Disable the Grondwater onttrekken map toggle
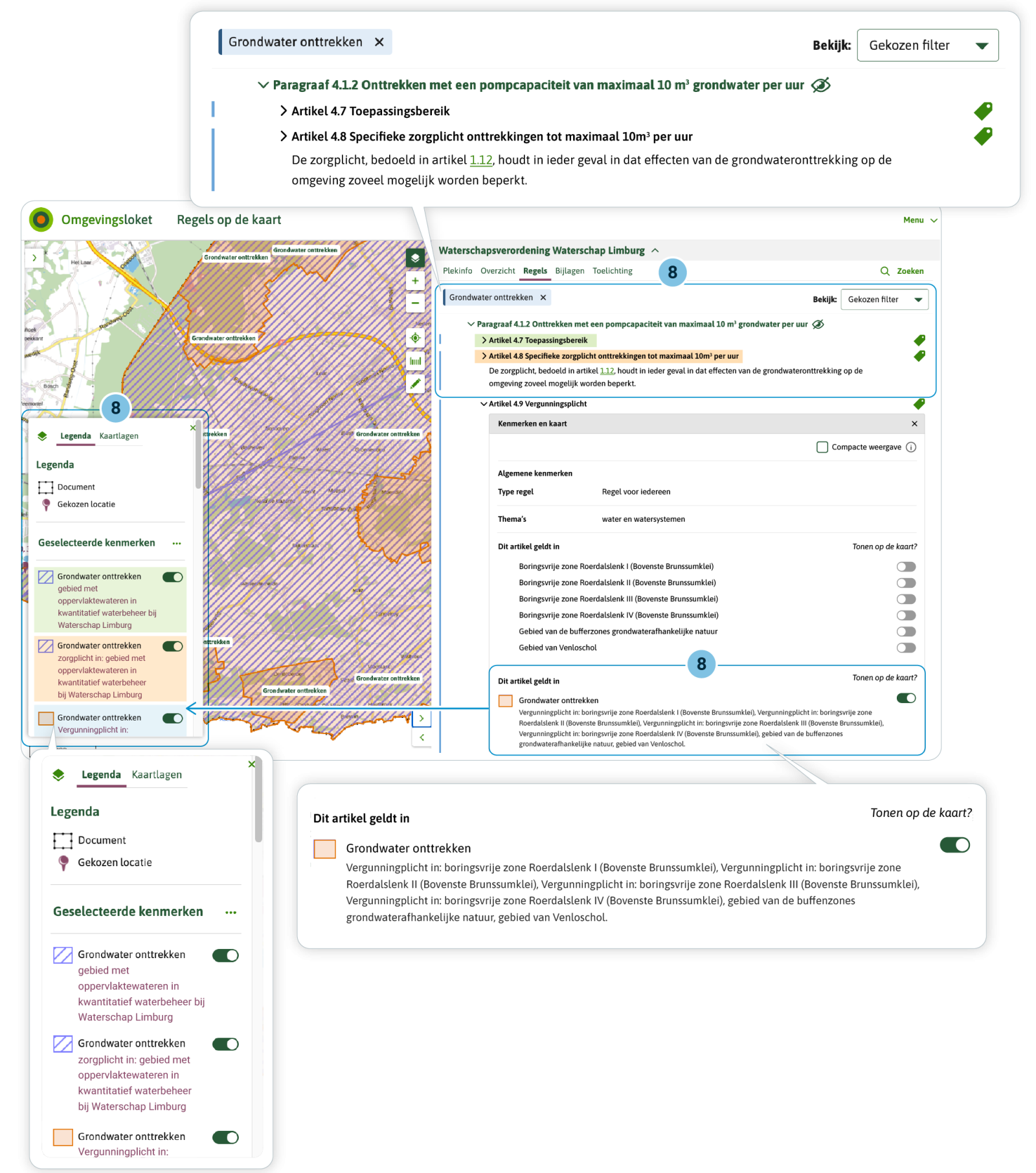Viewport: 1036px width, 1173px height. tap(906, 698)
